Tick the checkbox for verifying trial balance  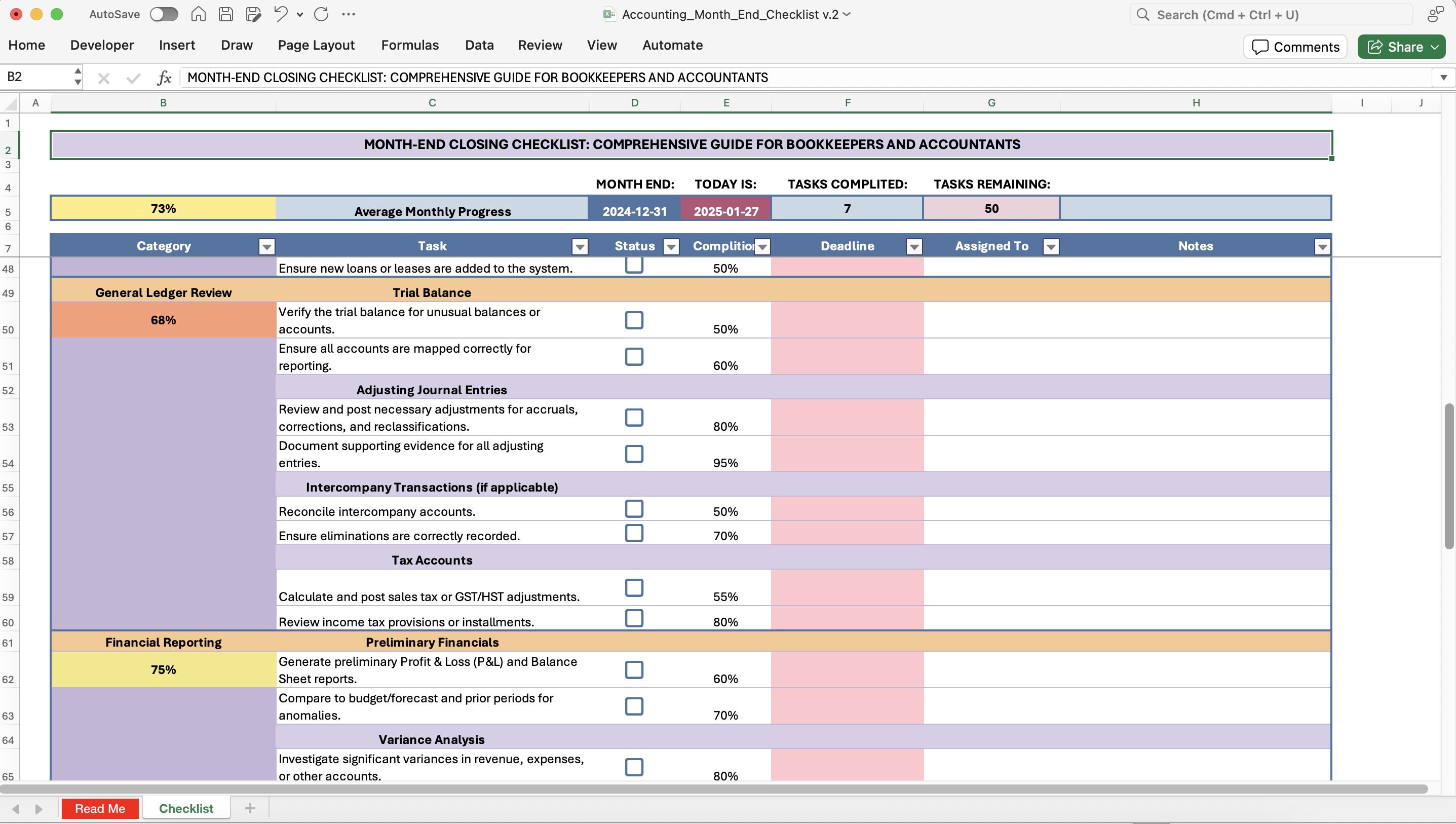pyautogui.click(x=634, y=320)
